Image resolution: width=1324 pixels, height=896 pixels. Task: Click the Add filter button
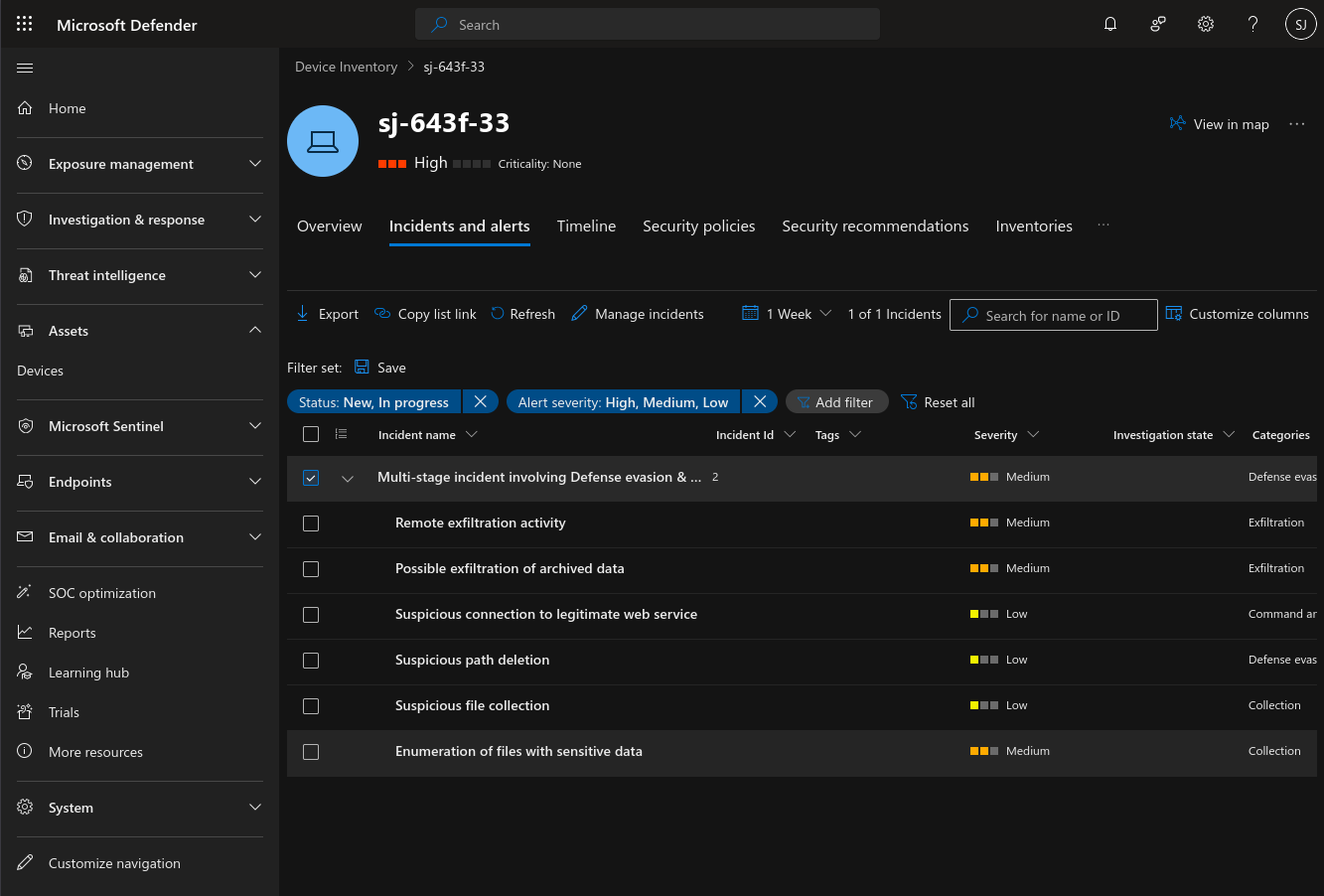[x=836, y=402]
